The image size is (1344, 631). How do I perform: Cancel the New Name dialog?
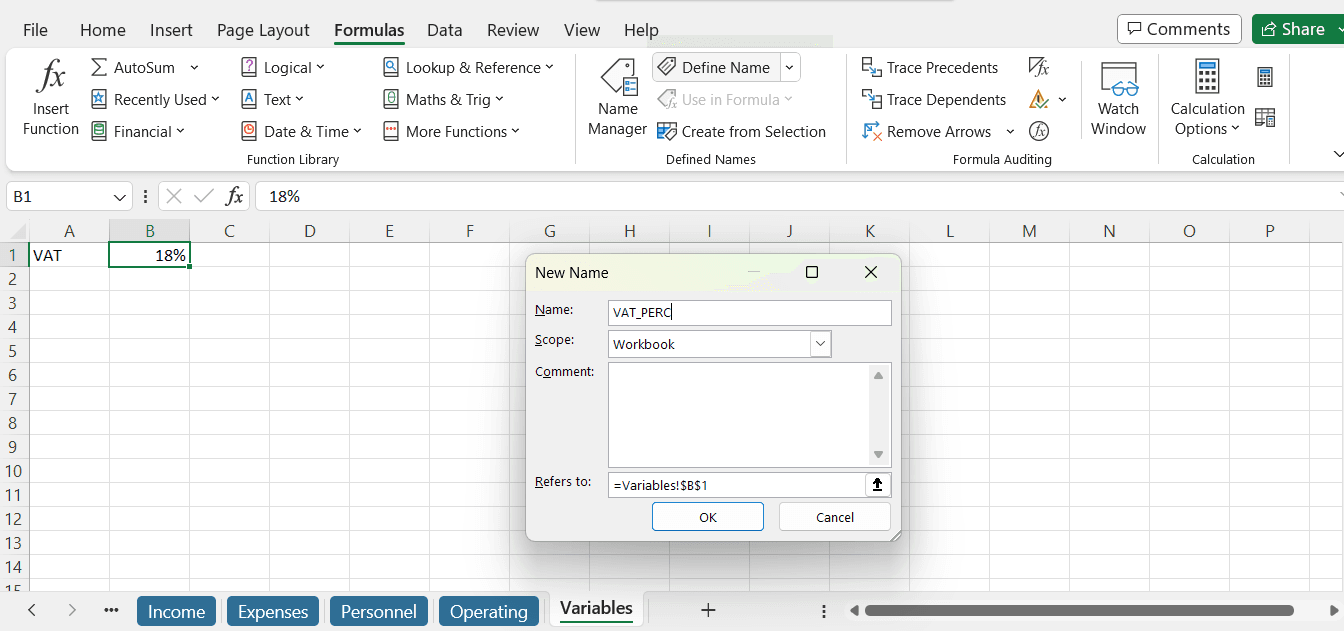click(x=834, y=516)
